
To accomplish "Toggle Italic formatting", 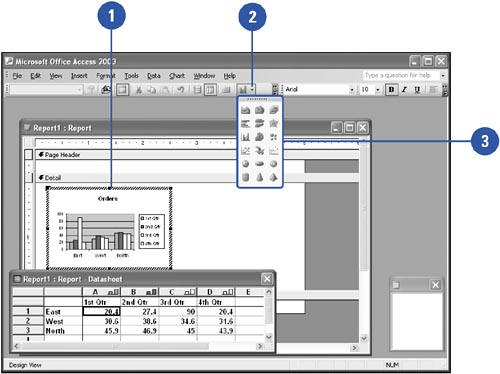I will click(x=404, y=89).
